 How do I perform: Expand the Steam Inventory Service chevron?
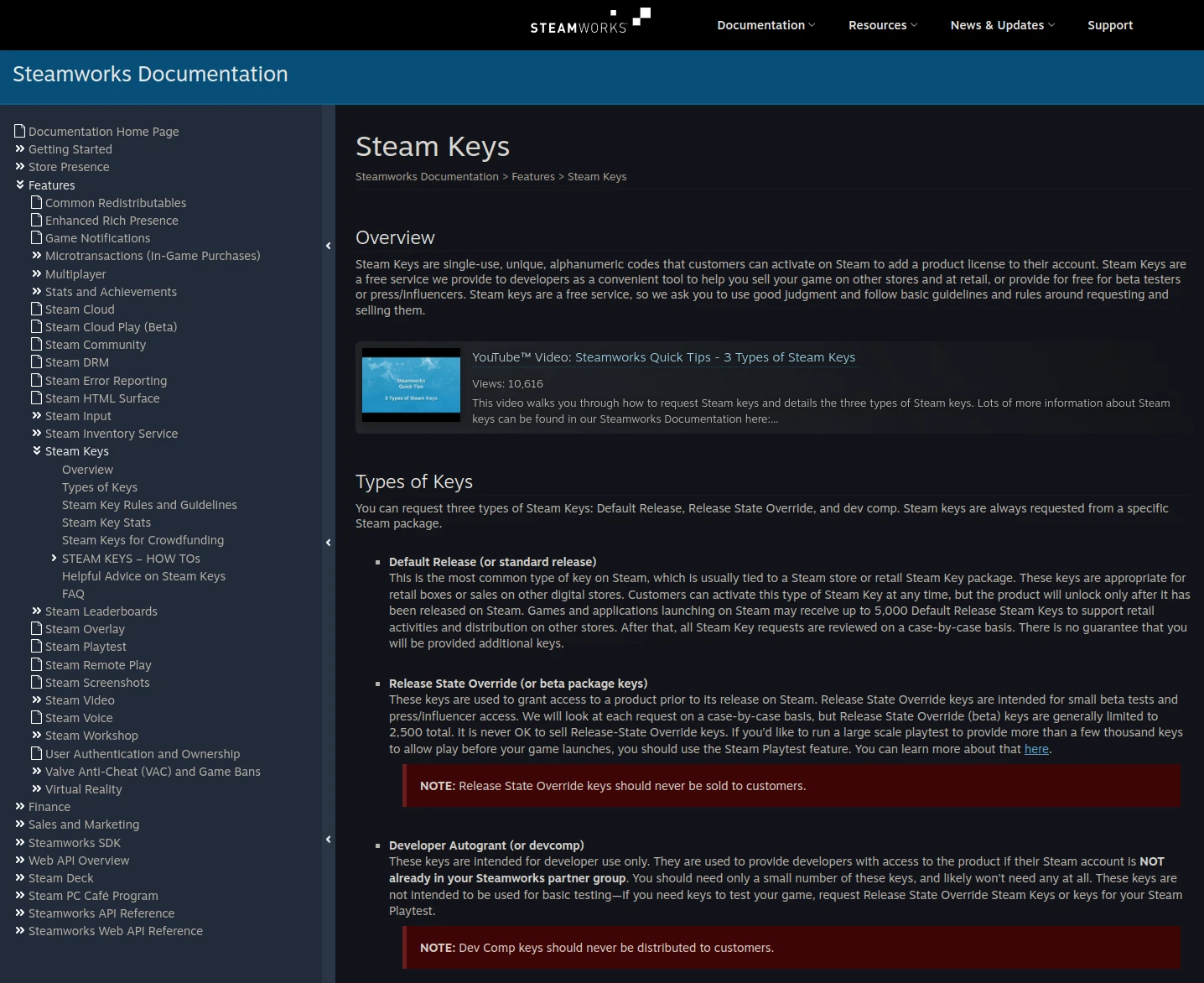pyautogui.click(x=37, y=433)
